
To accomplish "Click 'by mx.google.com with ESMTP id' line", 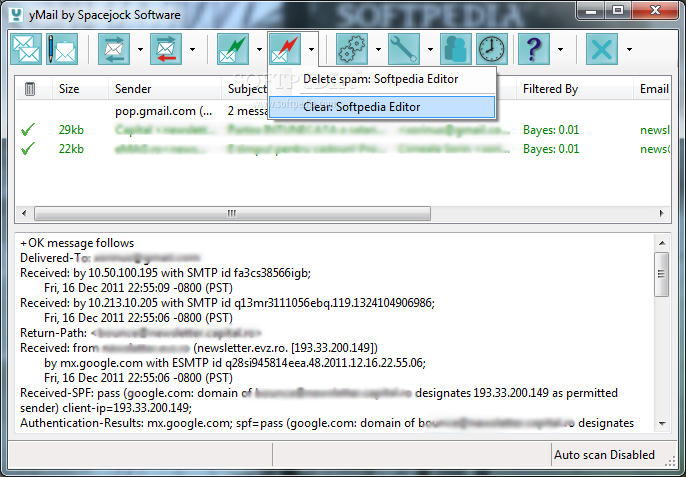I will [x=235, y=363].
